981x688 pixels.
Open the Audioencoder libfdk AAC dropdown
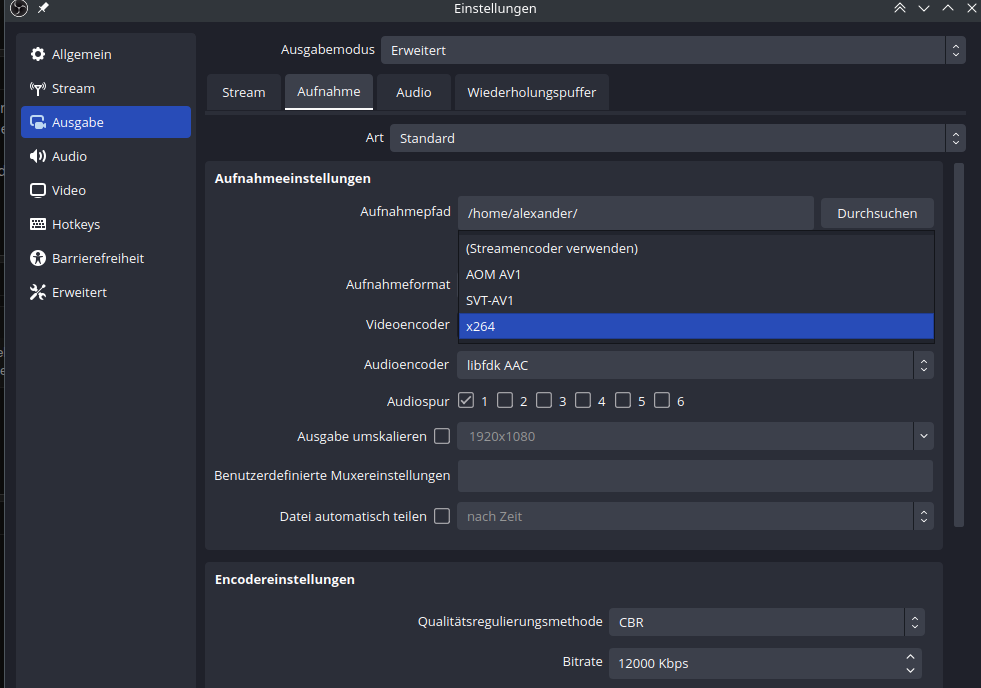[x=695, y=365]
